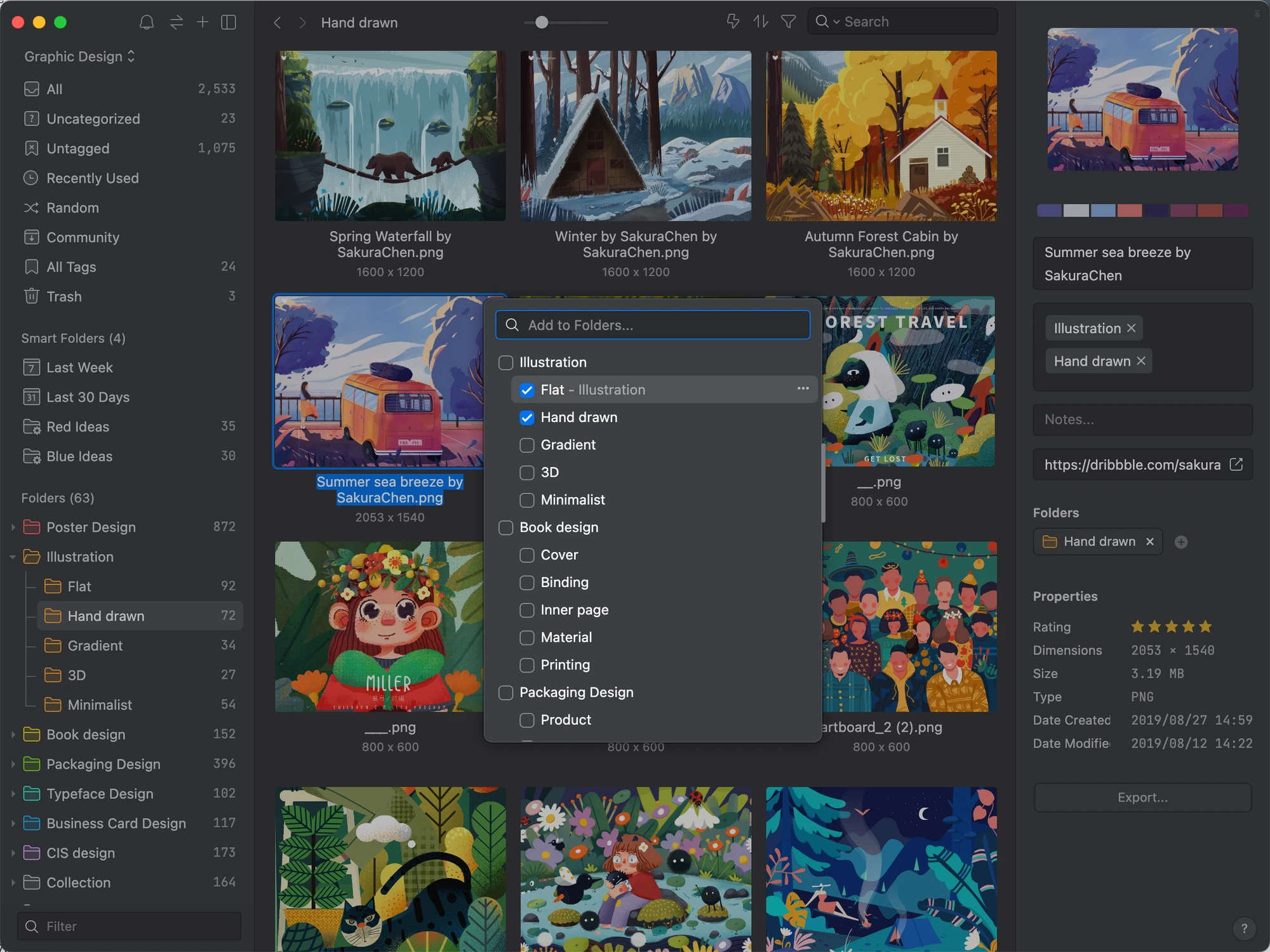The image size is (1270, 952).
Task: Uncheck the Flat - Illustration folder
Action: click(x=526, y=390)
